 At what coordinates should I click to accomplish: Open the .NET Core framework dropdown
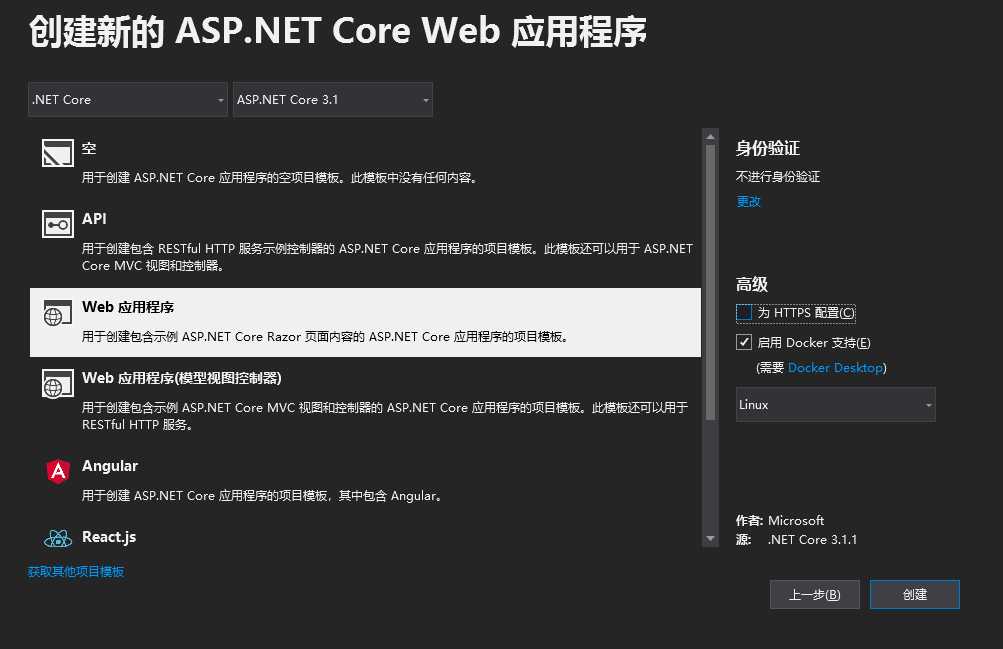click(128, 100)
